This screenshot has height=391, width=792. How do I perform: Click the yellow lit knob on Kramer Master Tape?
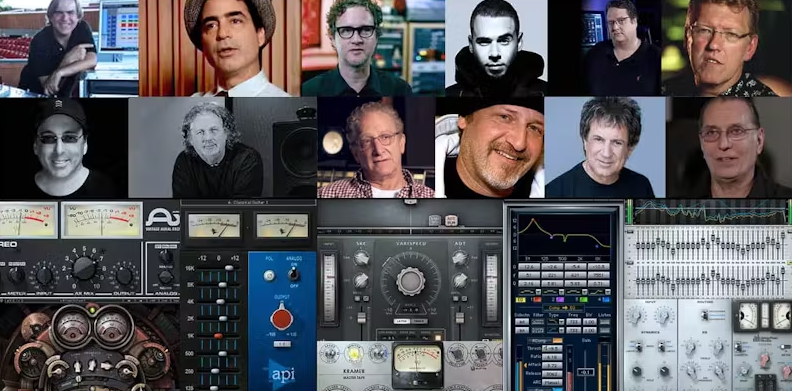(355, 353)
